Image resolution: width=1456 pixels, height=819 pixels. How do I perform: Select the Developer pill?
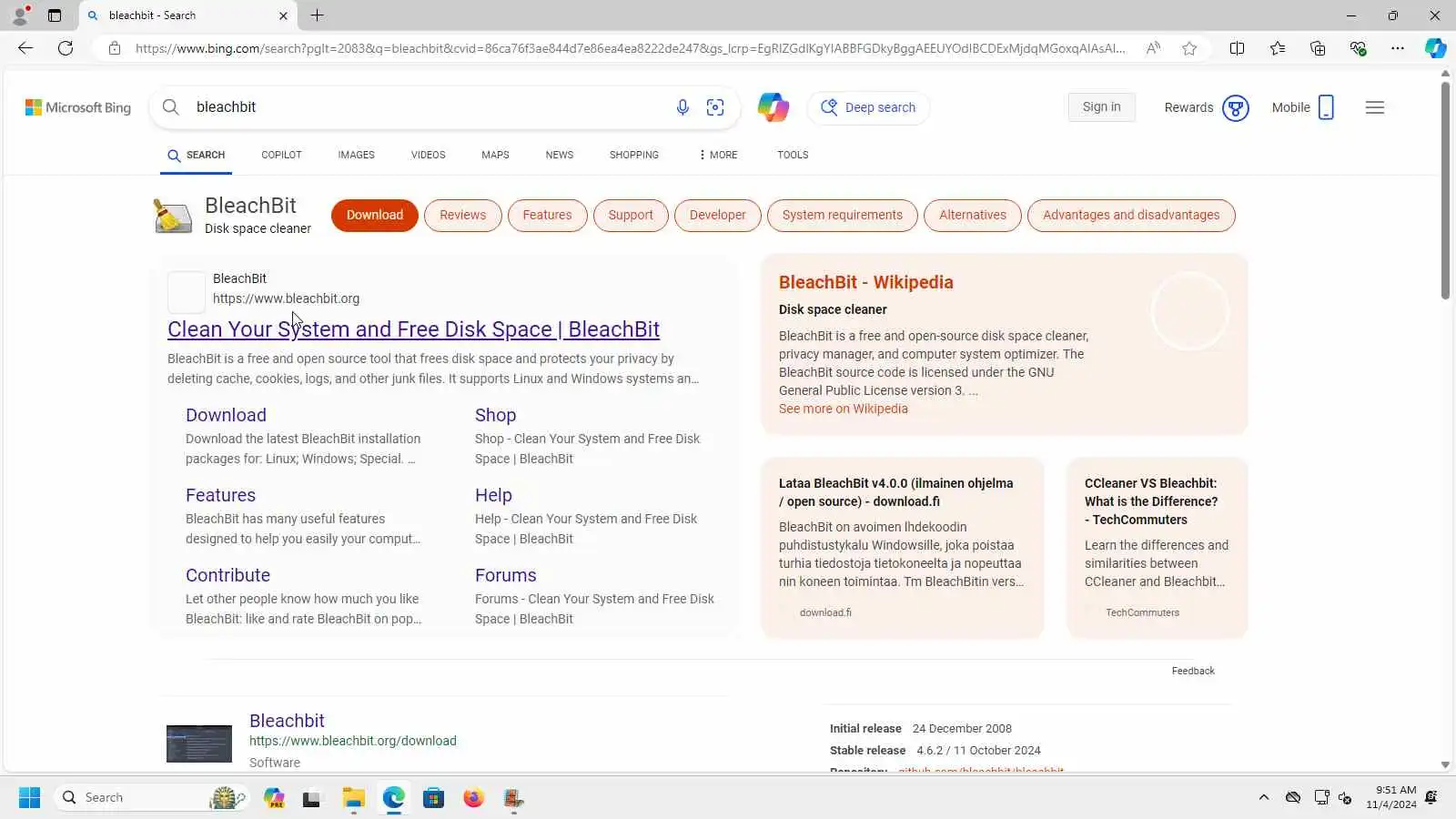[717, 216]
